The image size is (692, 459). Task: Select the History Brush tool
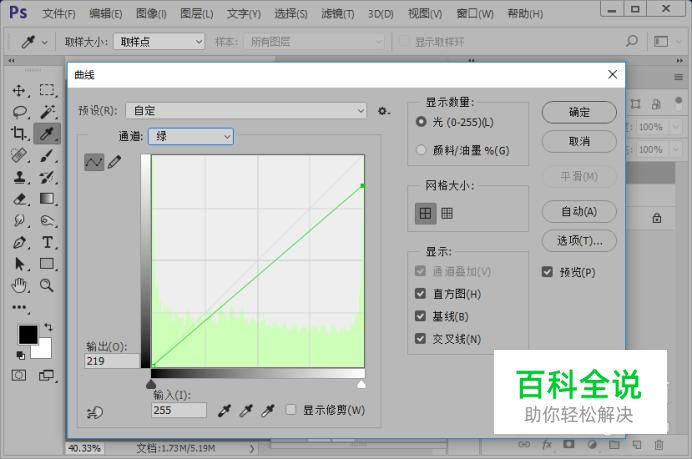tap(47, 177)
